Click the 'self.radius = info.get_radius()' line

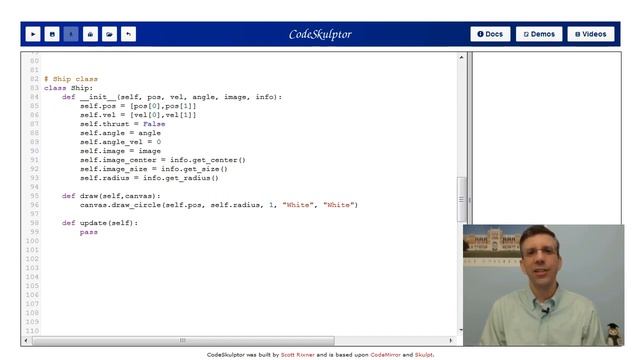click(x=149, y=178)
